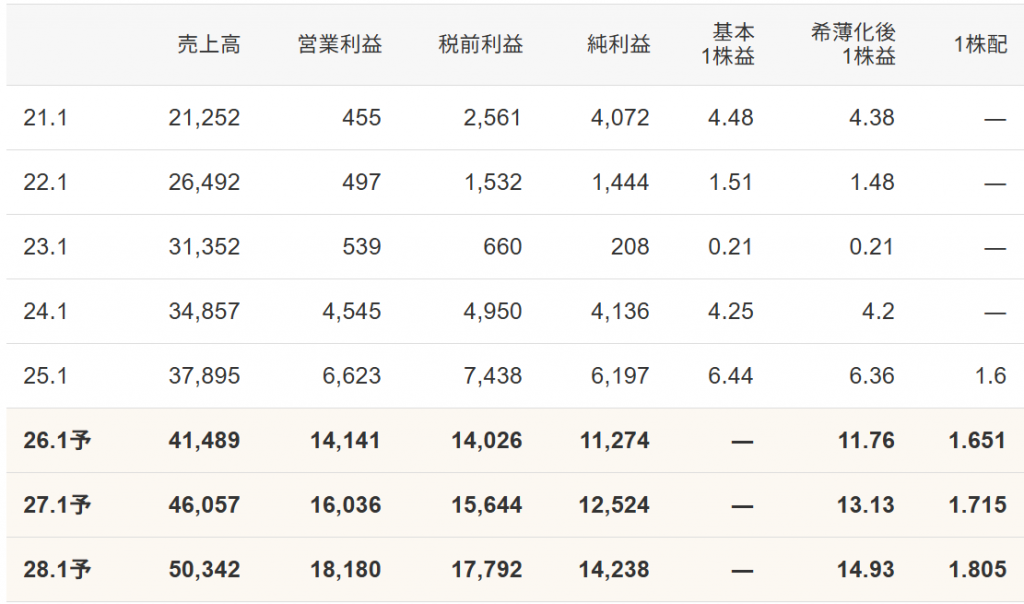Click the 純利益 column header
Screen dimensions: 1024x604
(620, 45)
